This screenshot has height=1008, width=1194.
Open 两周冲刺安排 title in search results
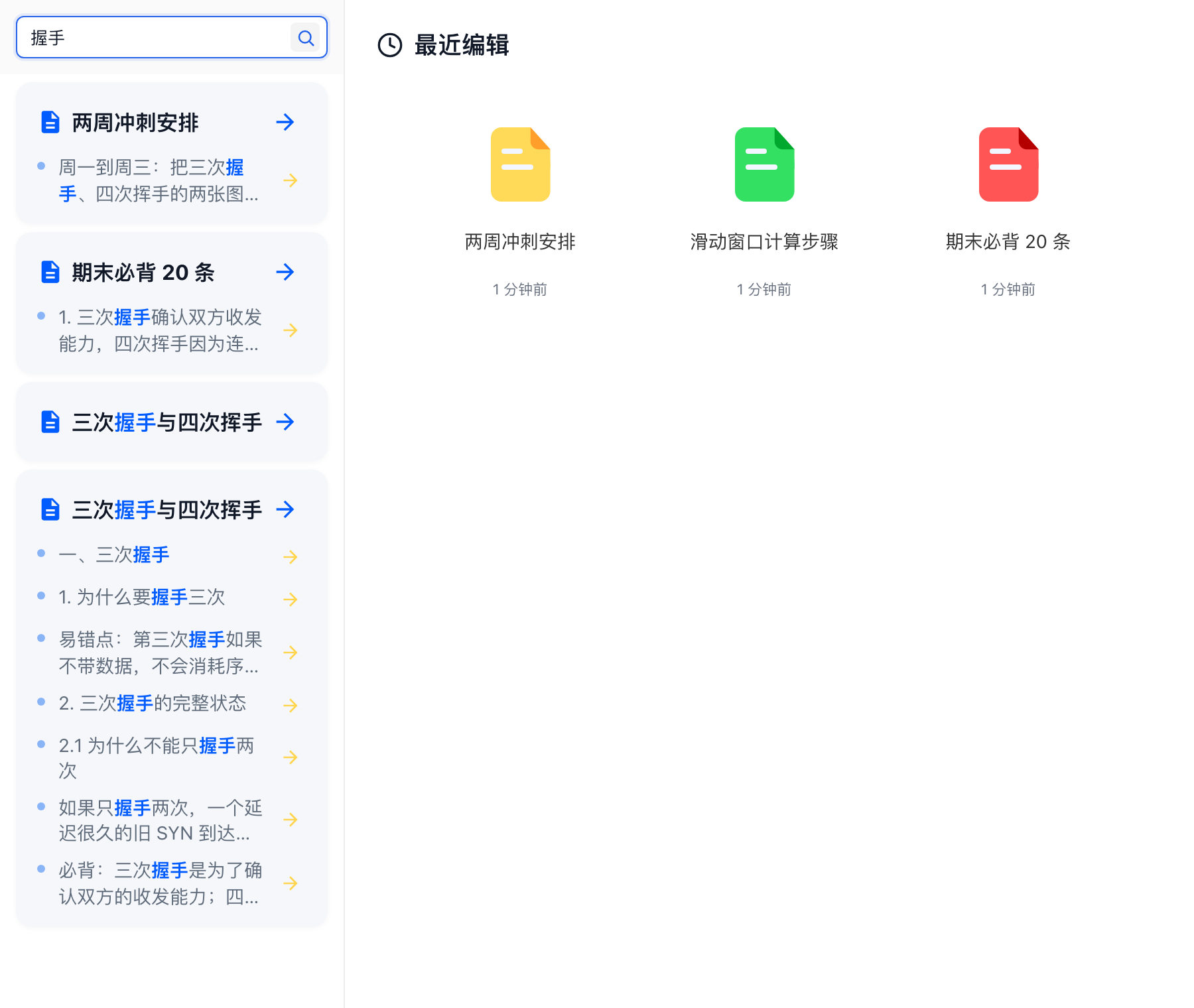coord(135,123)
